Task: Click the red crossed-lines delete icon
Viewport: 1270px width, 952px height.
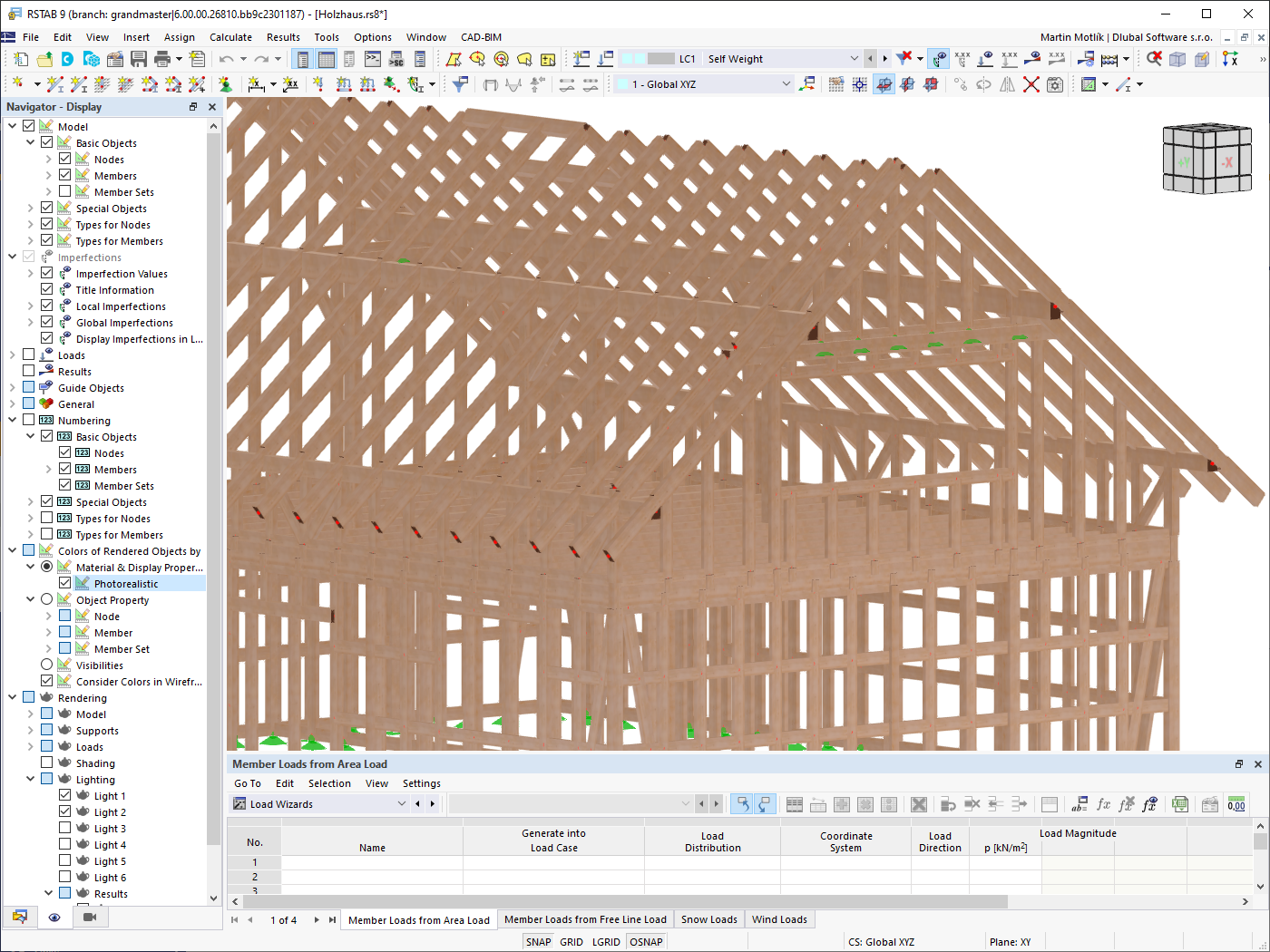Action: click(x=1031, y=84)
